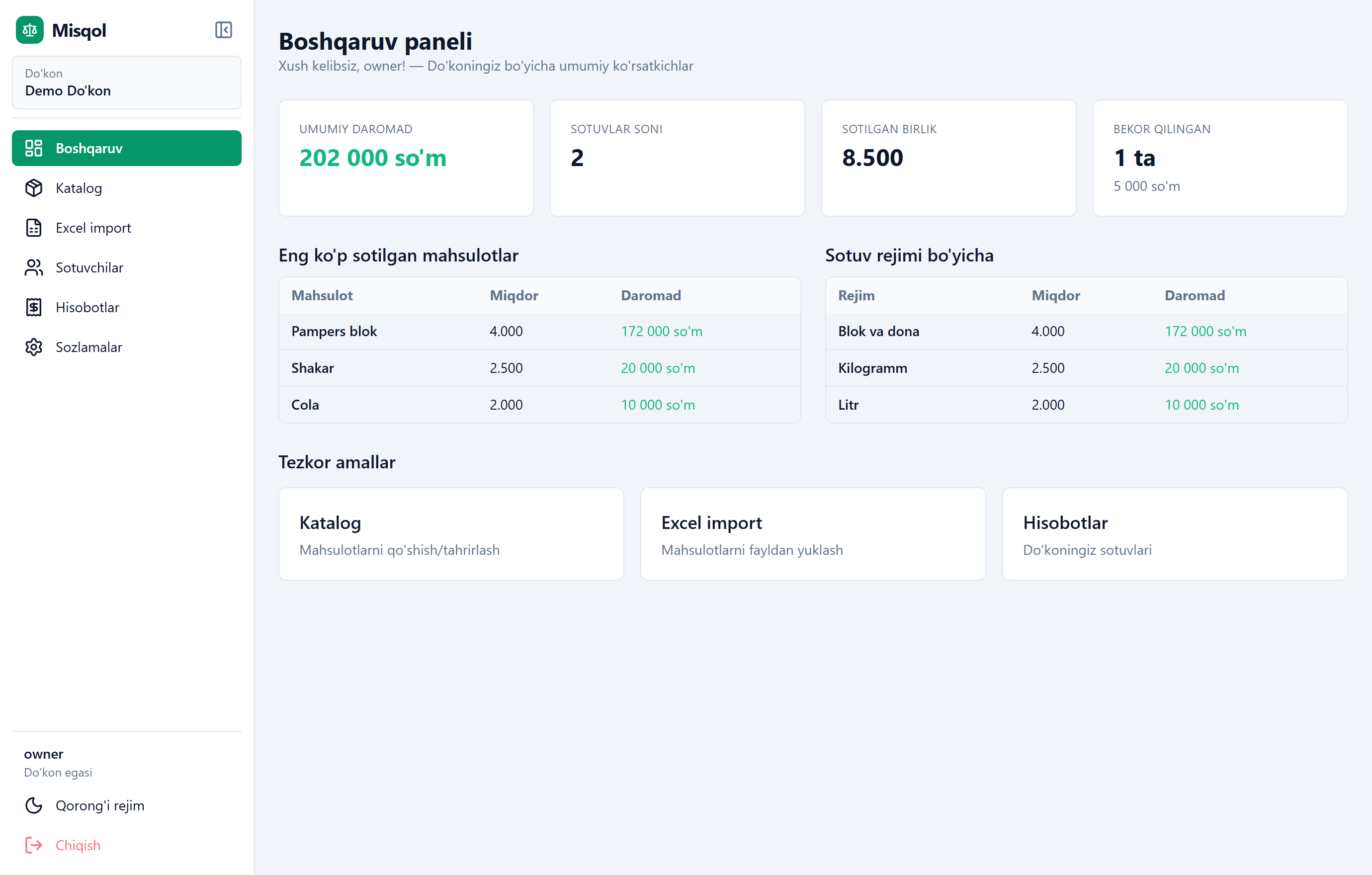The width and height of the screenshot is (1372, 875).
Task: Log out using the Chiqish link
Action: click(126, 845)
